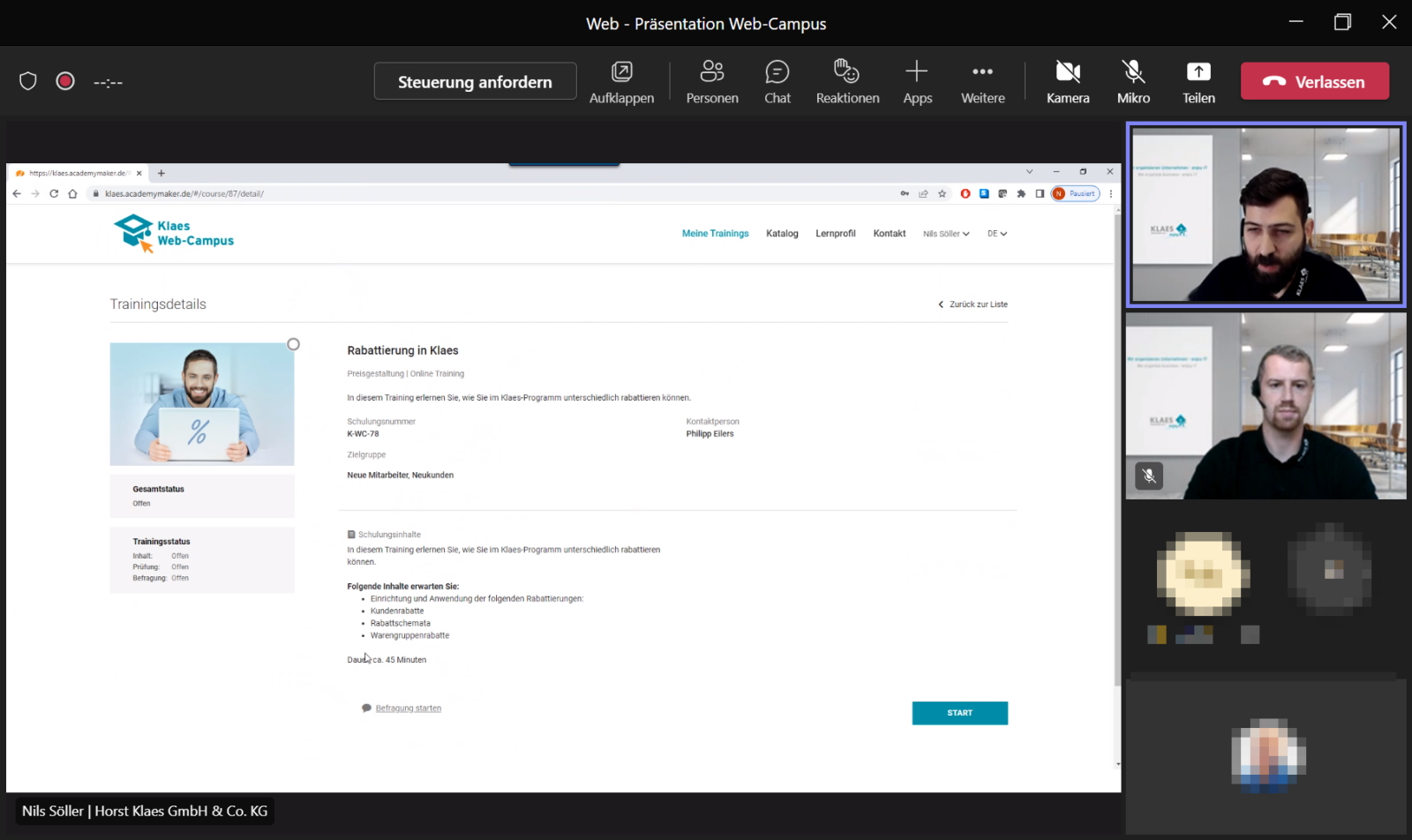Image resolution: width=1412 pixels, height=840 pixels.
Task: Click the share page icon in address bar
Action: pos(923,193)
